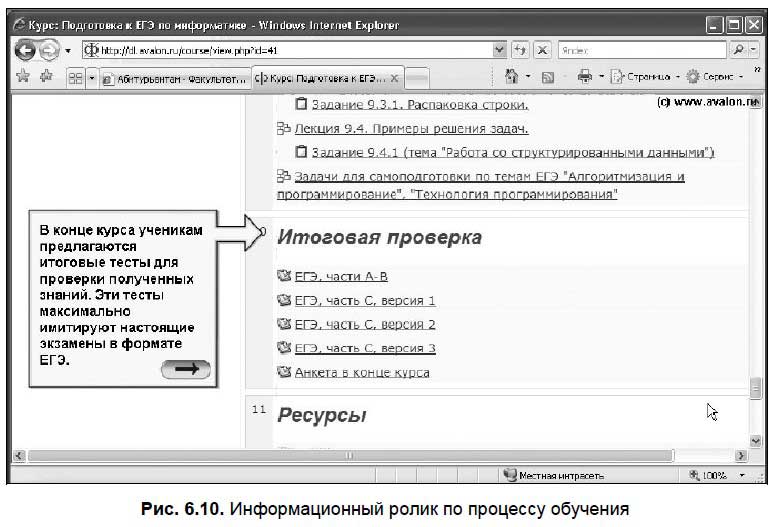
Task: Click the horizontal scrollbar thumb
Action: [350, 455]
